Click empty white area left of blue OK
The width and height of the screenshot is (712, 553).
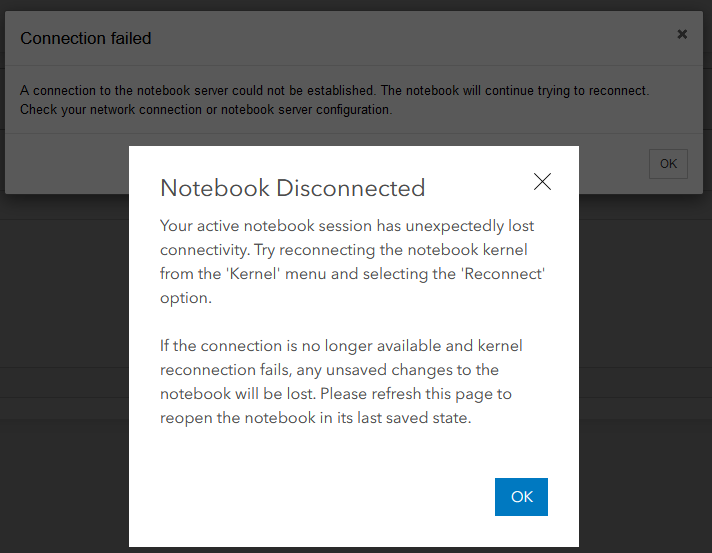320,497
